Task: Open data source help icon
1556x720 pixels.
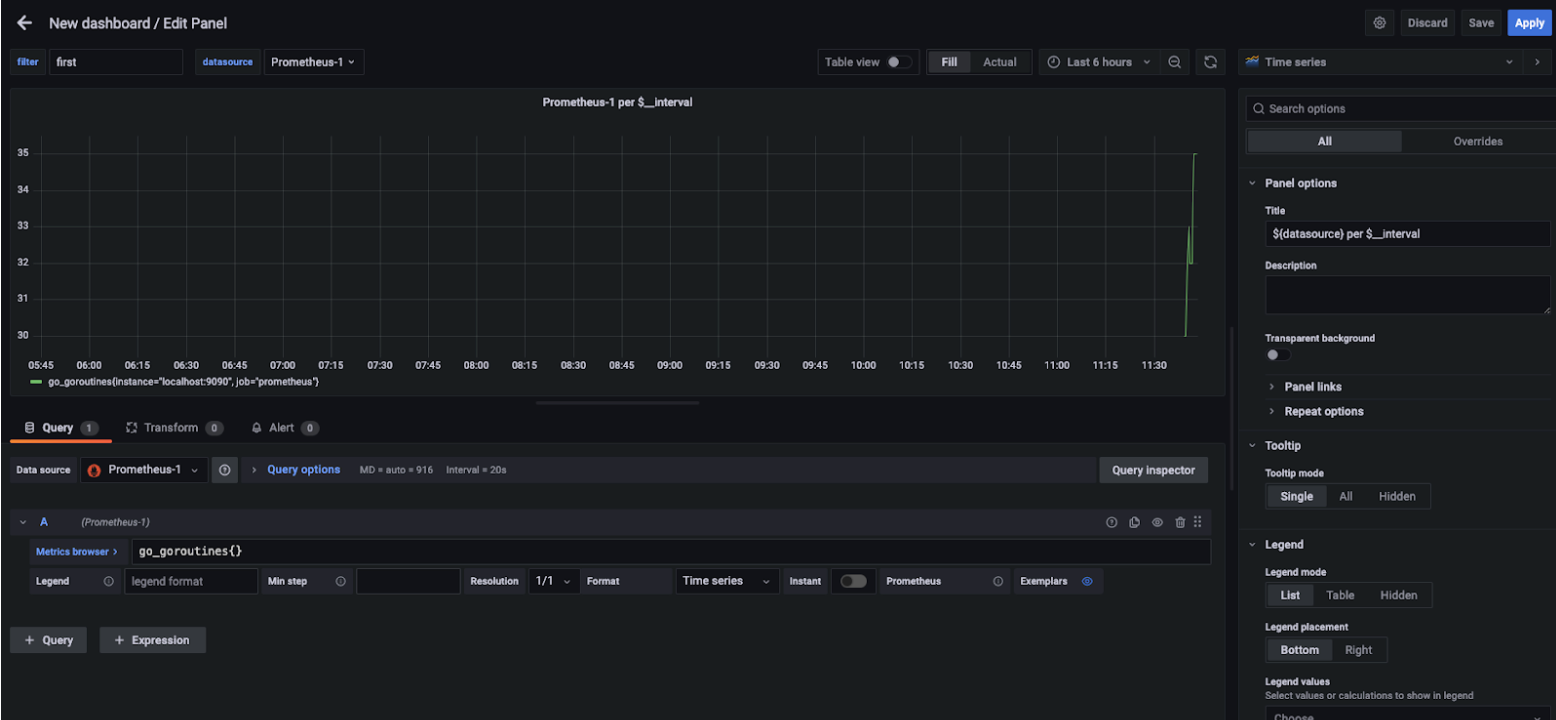Action: (225, 470)
